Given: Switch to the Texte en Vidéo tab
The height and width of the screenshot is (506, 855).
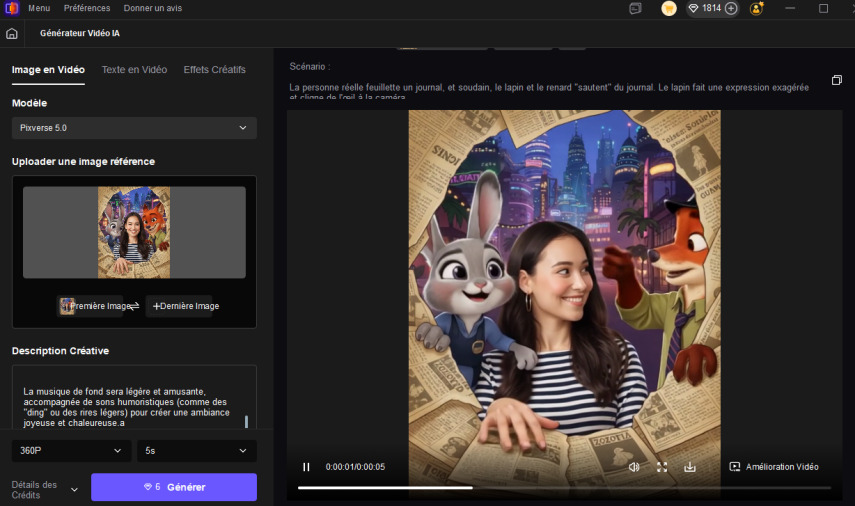Looking at the screenshot, I should pyautogui.click(x=134, y=70).
